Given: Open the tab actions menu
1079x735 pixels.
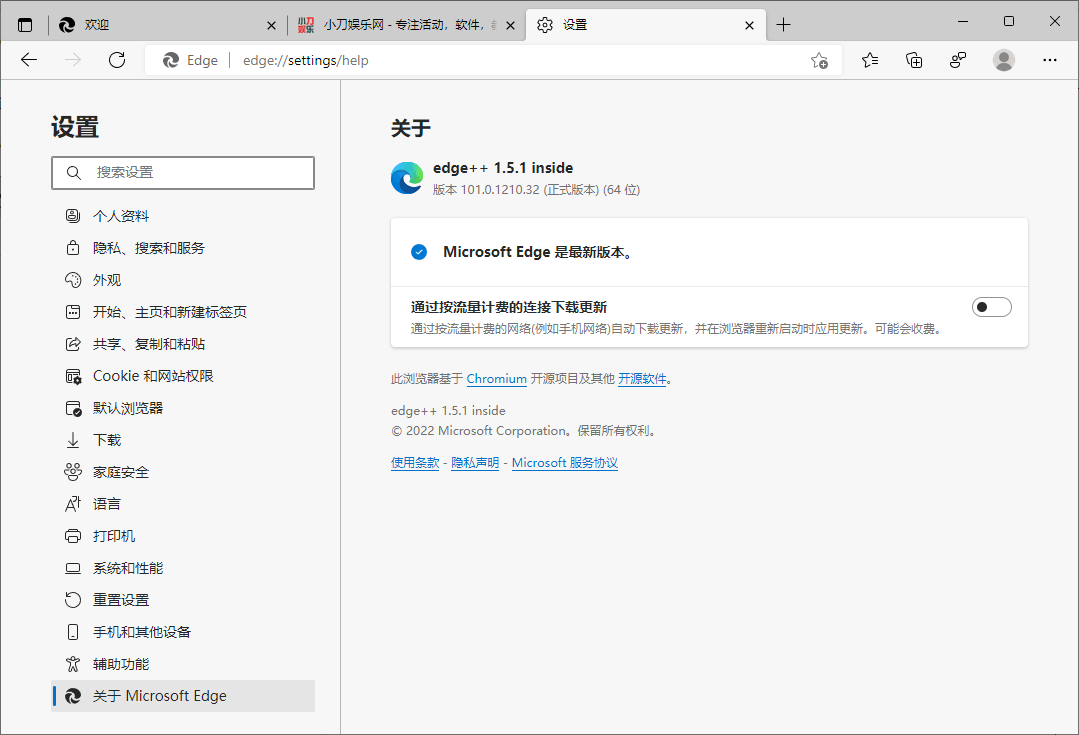Looking at the screenshot, I should [24, 24].
